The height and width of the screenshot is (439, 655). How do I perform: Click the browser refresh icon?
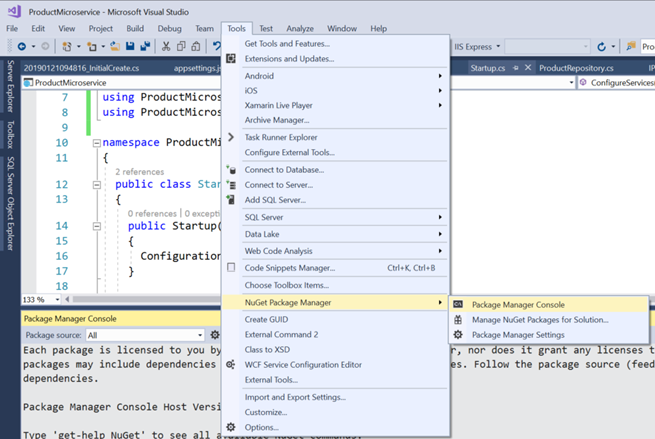click(600, 47)
